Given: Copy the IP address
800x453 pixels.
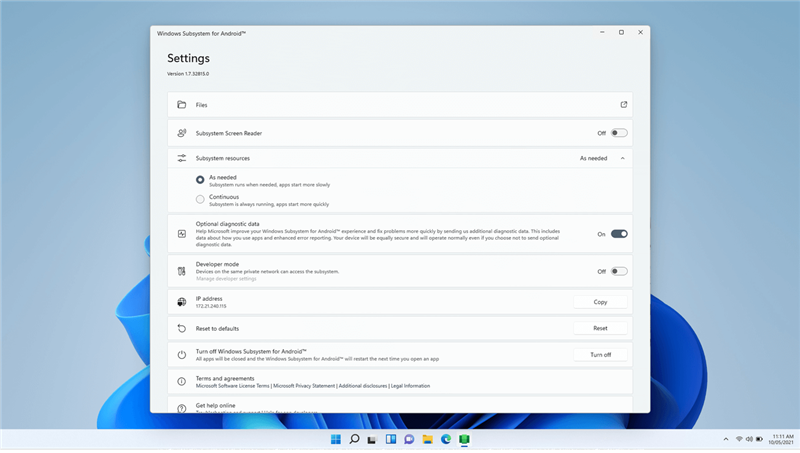Looking at the screenshot, I should pos(601,302).
